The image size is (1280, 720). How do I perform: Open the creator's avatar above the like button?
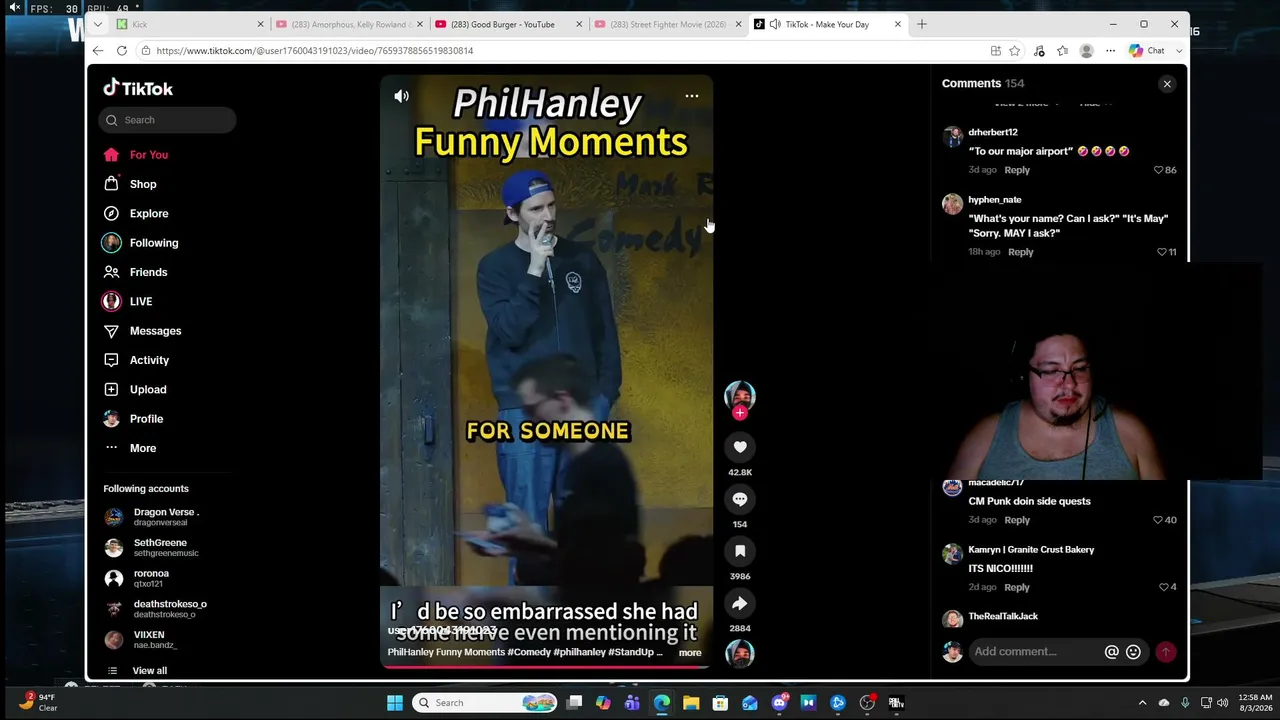[740, 395]
